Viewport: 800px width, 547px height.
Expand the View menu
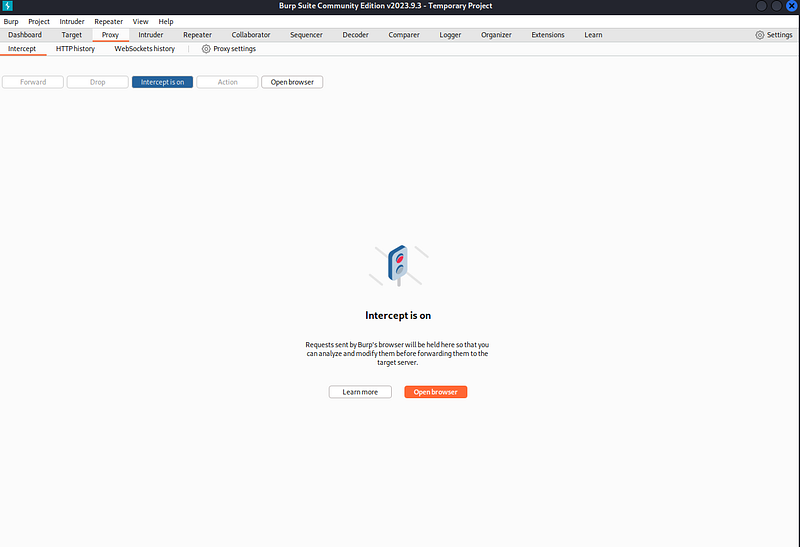coord(140,21)
